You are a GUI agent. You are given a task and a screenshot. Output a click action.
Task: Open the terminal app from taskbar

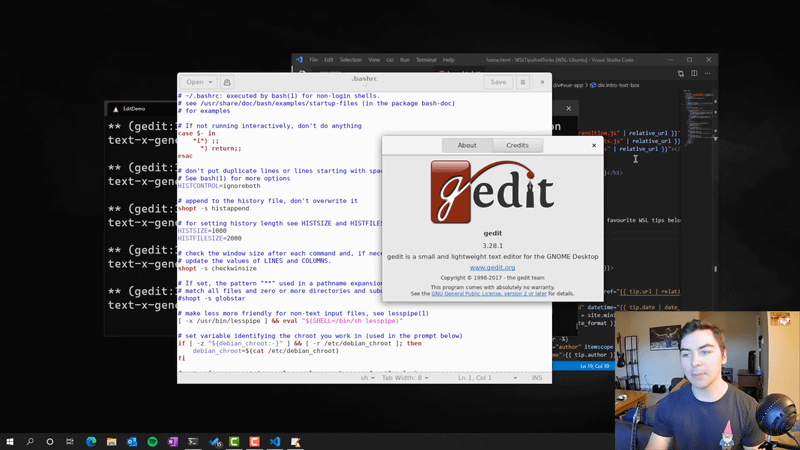(x=193, y=441)
